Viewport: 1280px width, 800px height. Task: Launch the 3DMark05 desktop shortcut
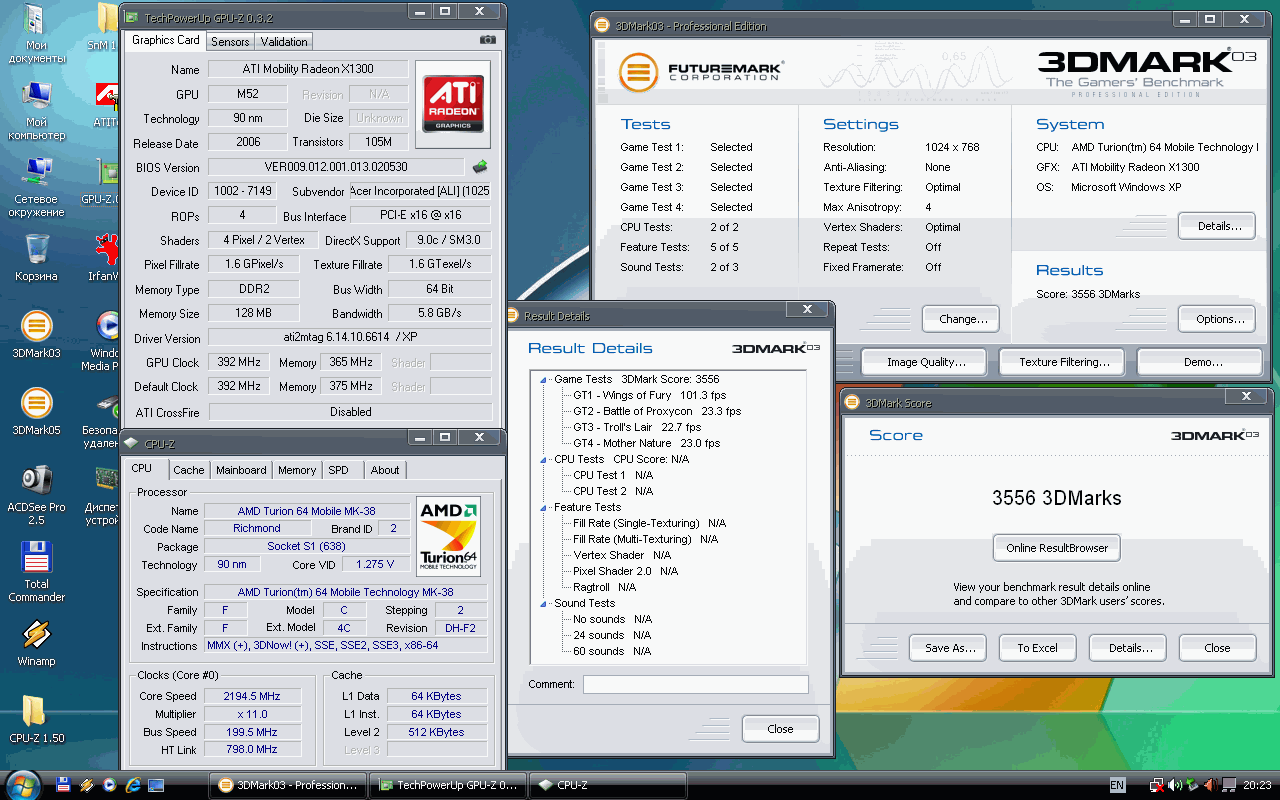37,411
